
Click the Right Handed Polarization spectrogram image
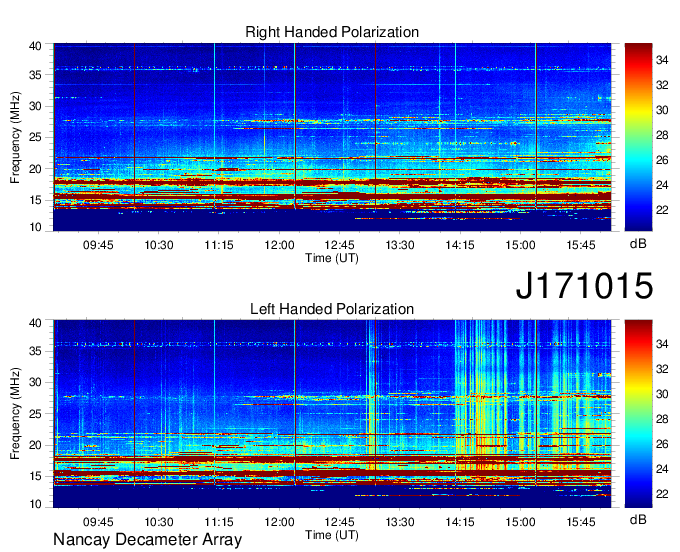(332, 137)
